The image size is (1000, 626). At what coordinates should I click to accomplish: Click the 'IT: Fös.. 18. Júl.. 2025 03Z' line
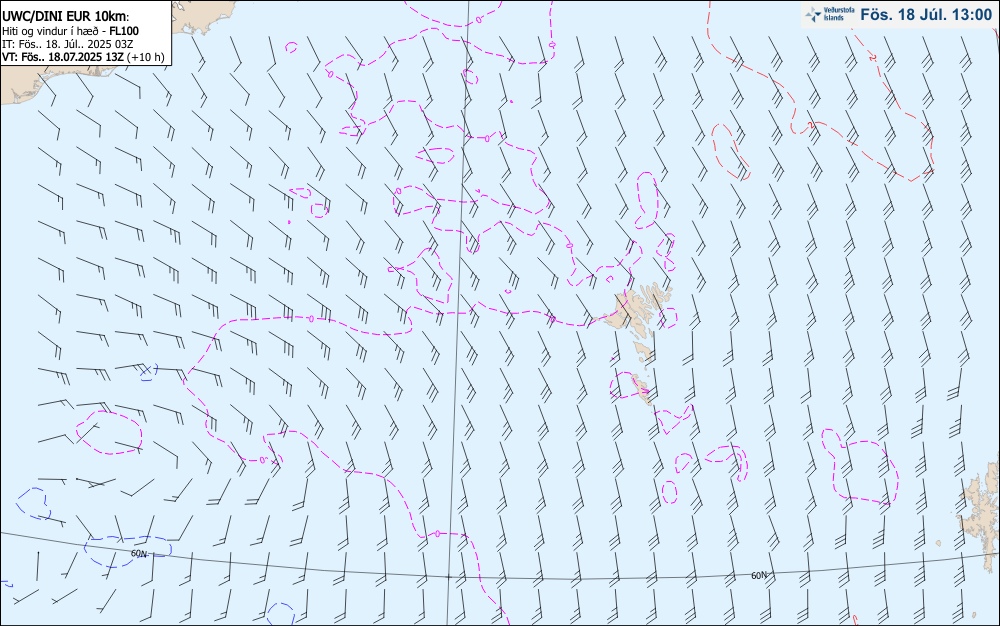point(68,44)
